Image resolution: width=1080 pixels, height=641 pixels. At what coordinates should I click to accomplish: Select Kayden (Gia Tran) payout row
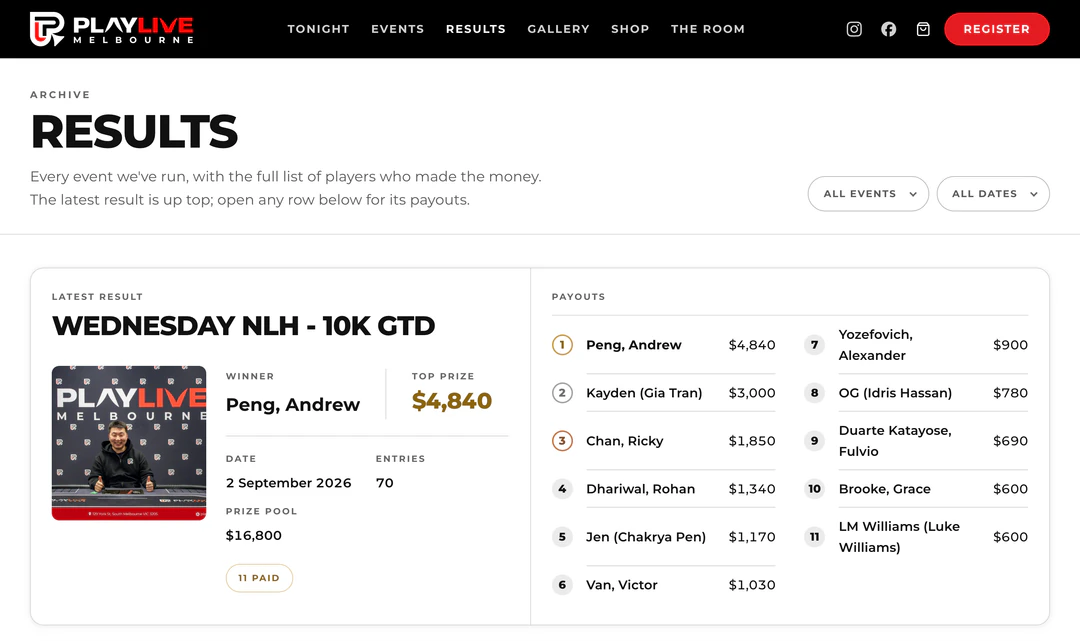[663, 393]
